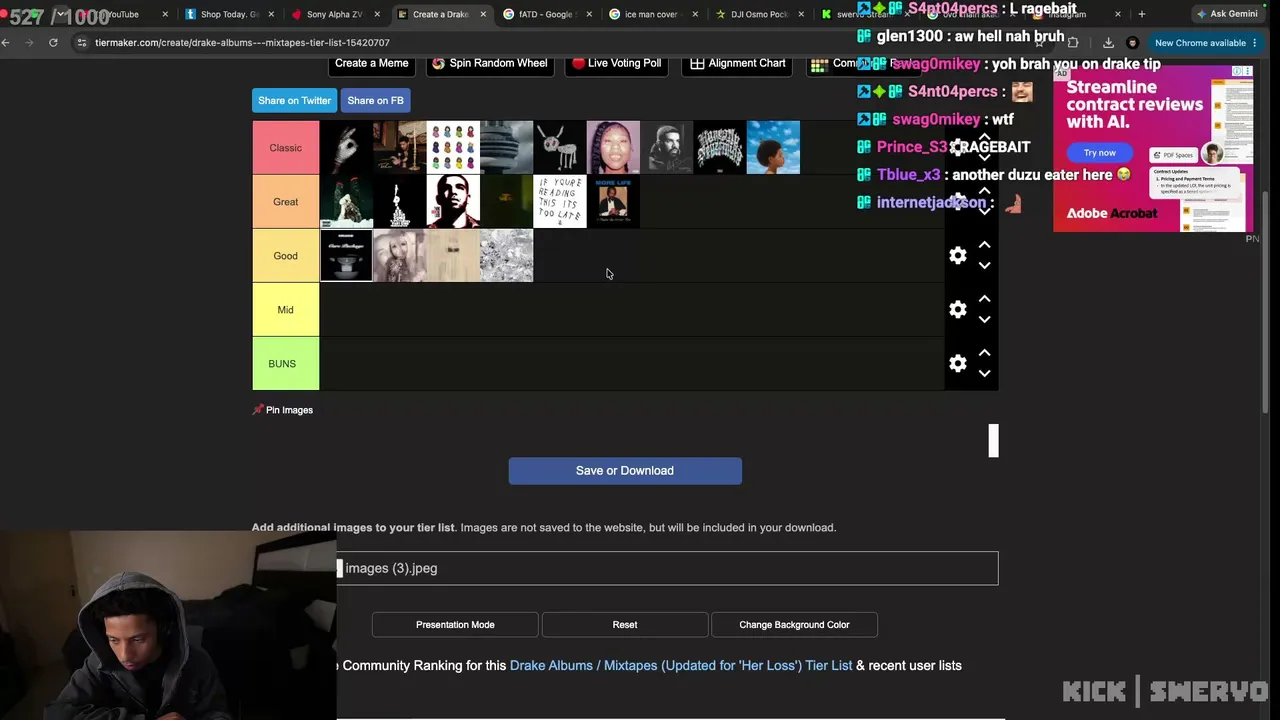1280x720 pixels.
Task: Click the Pin Images pushpin icon
Action: tap(258, 410)
